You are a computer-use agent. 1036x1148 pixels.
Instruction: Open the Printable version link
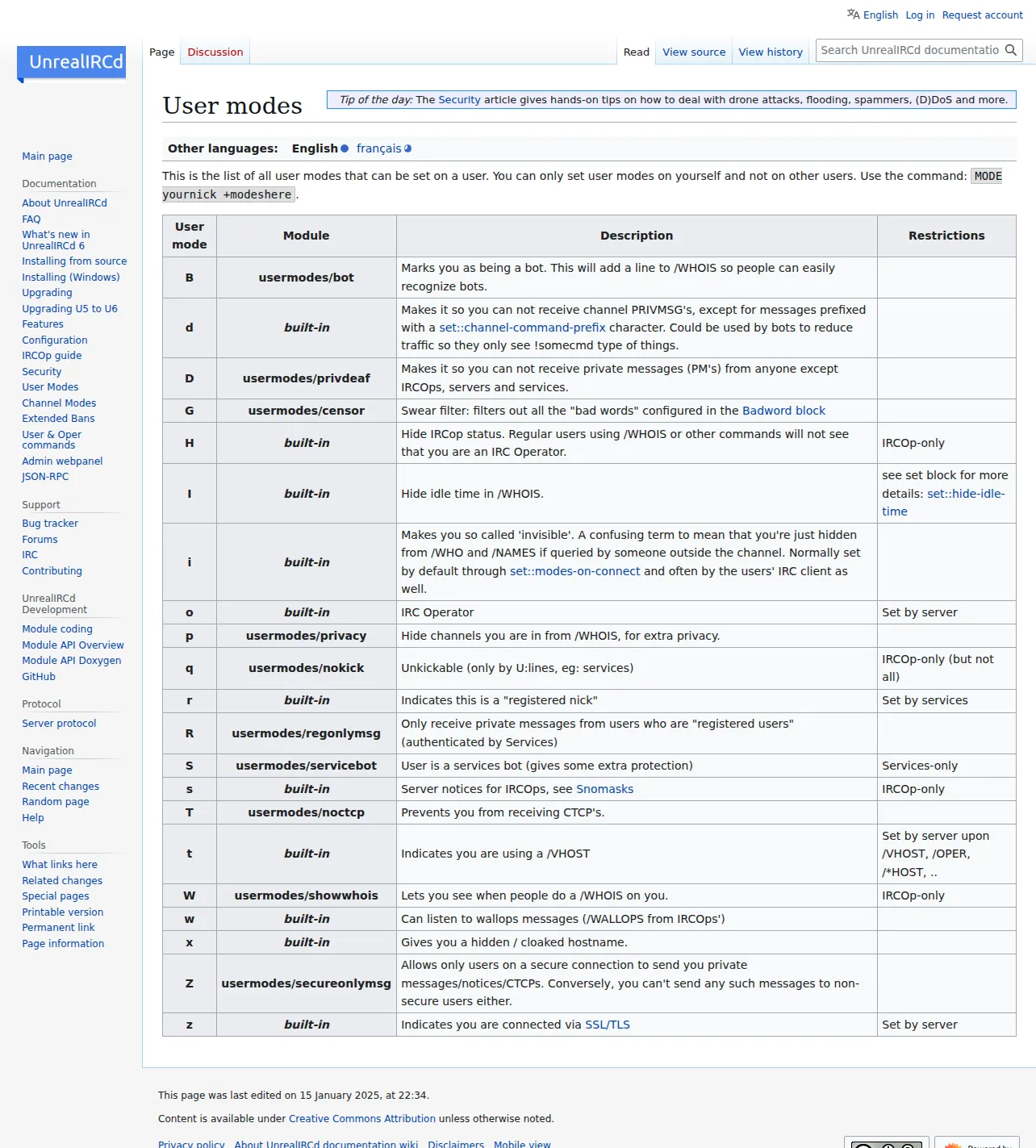click(62, 912)
